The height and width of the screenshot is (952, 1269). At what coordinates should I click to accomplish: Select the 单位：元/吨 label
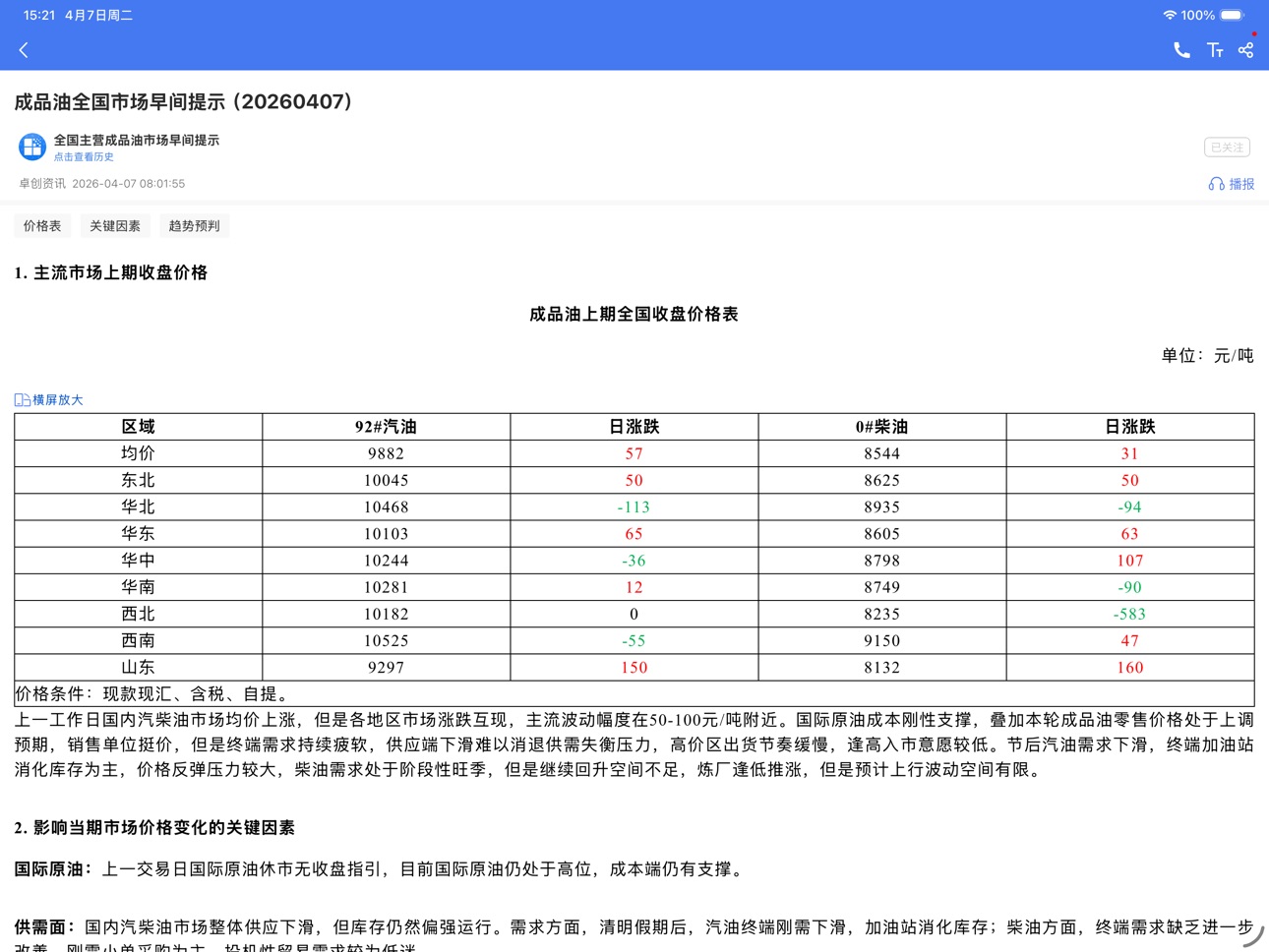1207,355
